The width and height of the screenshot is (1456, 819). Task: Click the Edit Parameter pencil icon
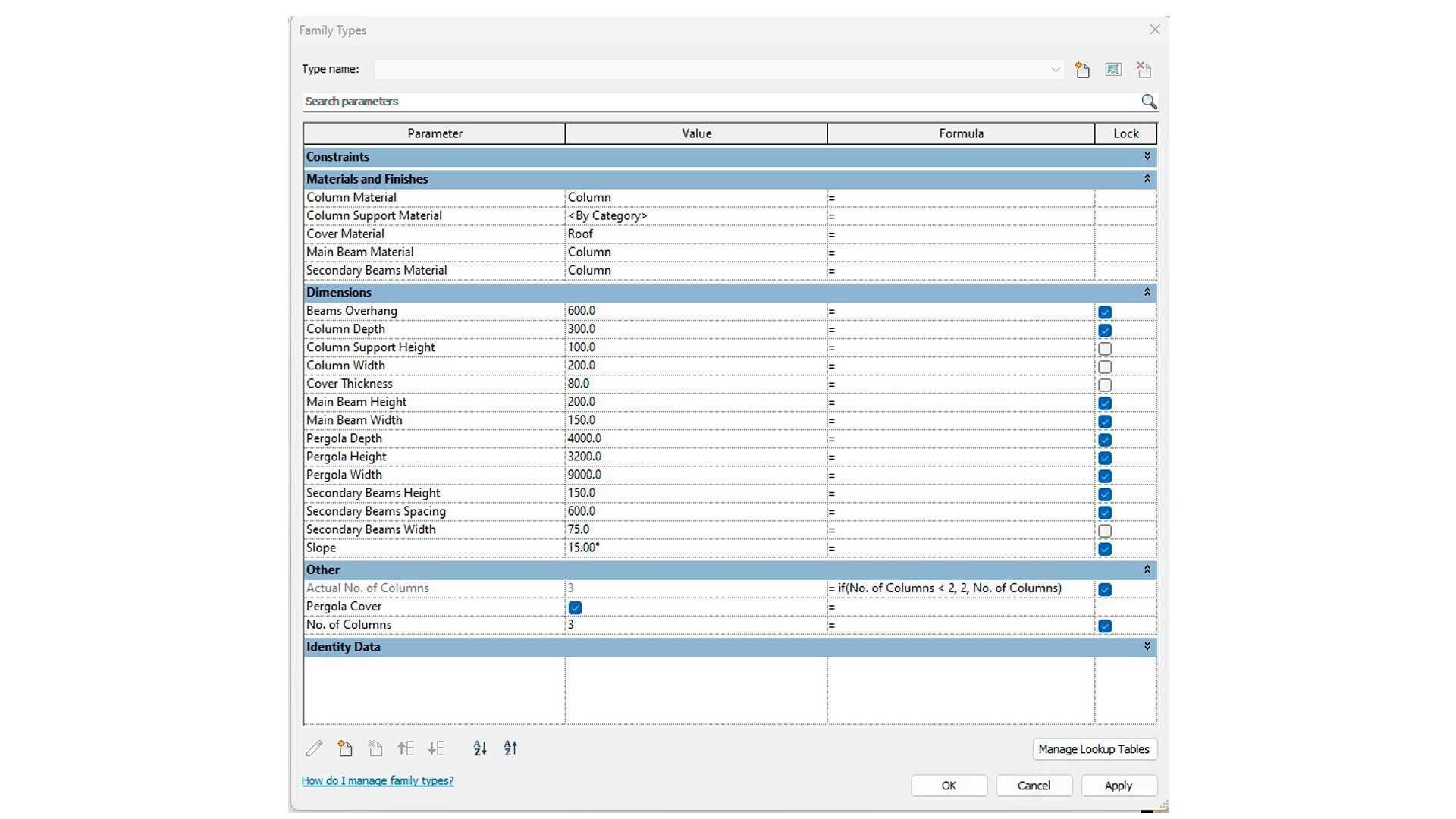click(x=314, y=748)
